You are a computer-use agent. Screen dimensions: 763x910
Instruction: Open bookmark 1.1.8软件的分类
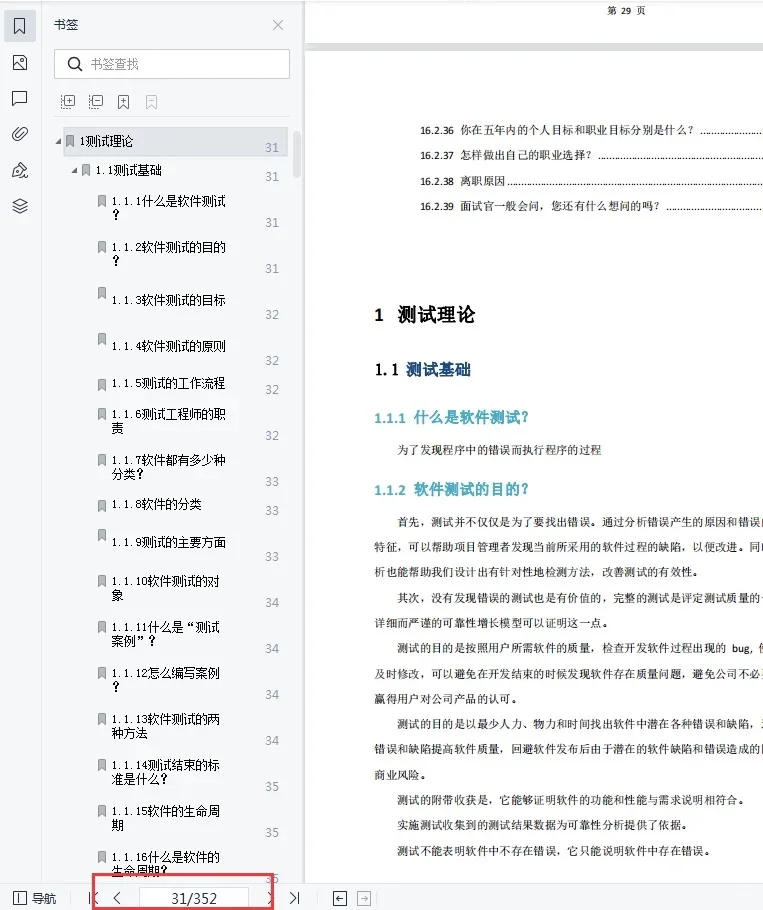pyautogui.click(x=156, y=504)
